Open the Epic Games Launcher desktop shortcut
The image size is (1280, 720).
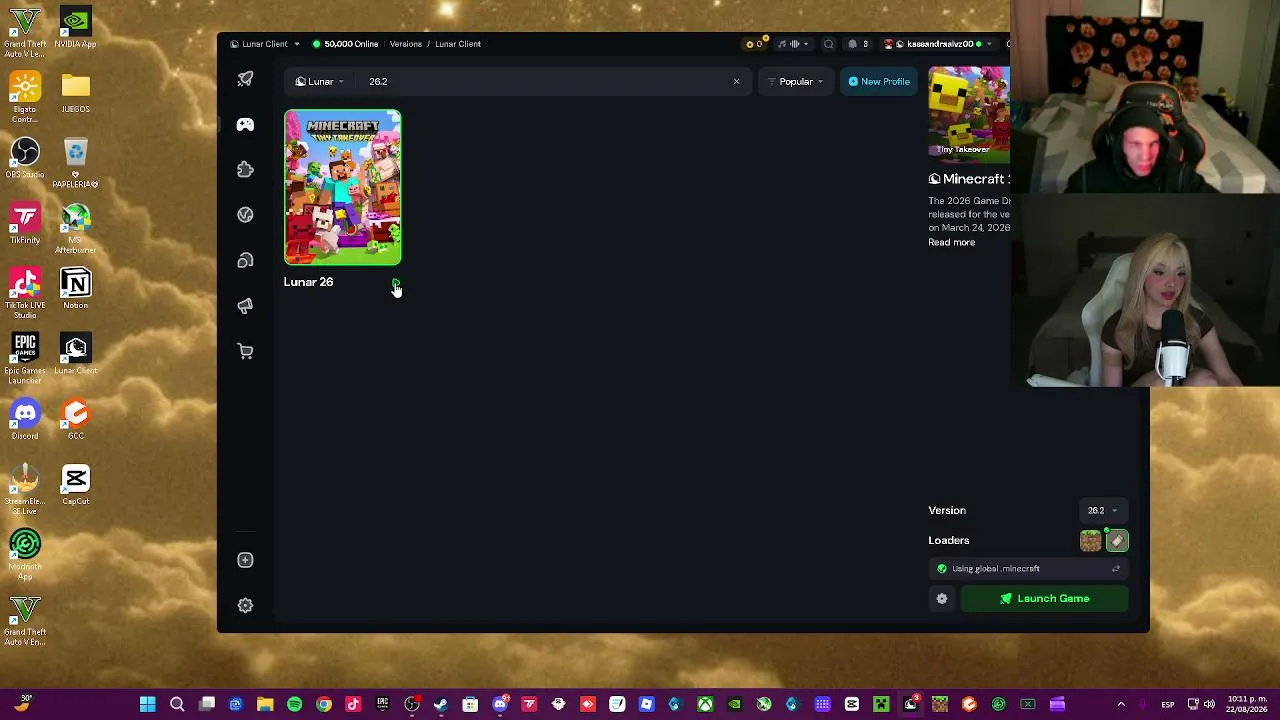coord(25,358)
